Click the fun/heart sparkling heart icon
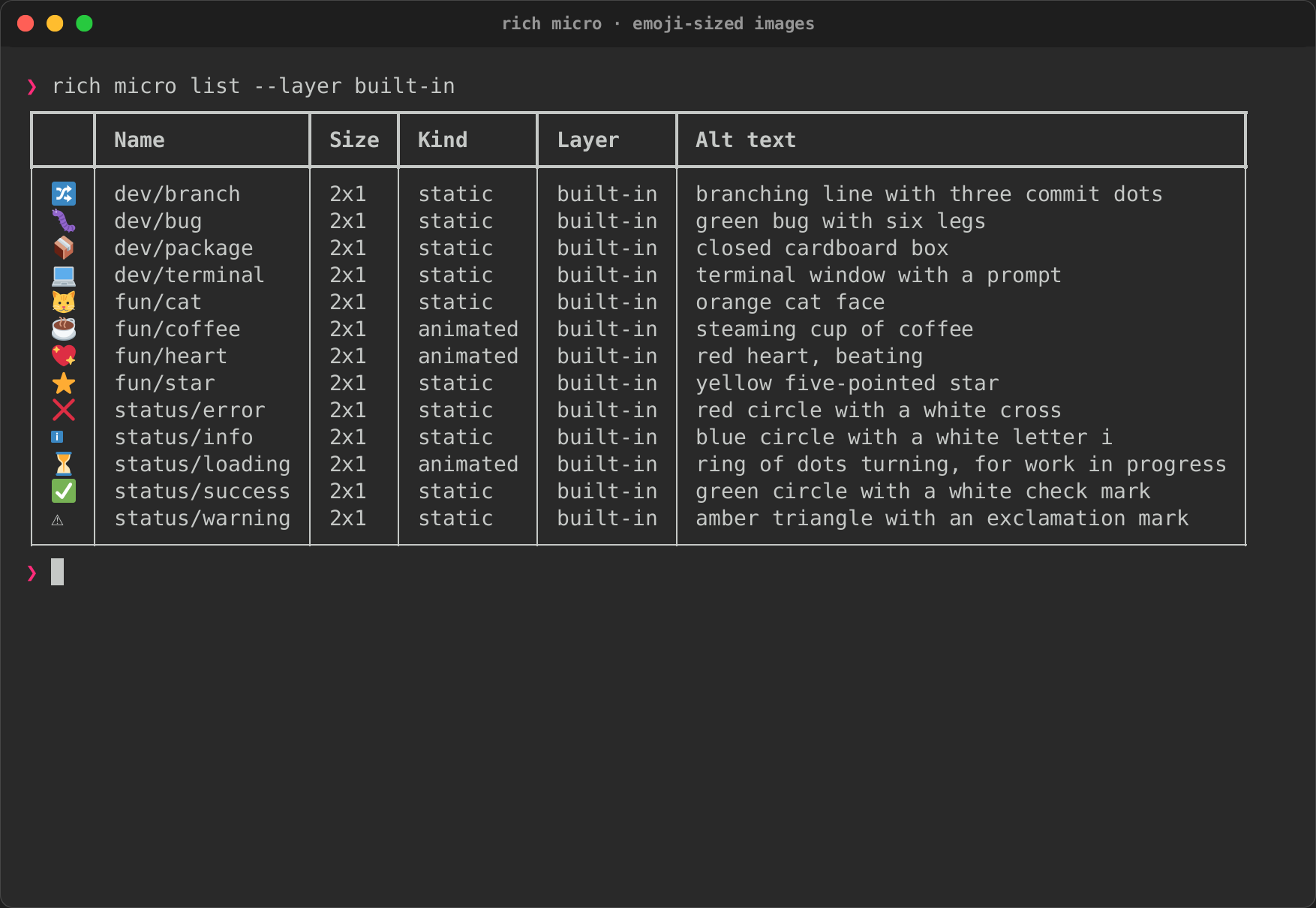1316x908 pixels. [64, 356]
